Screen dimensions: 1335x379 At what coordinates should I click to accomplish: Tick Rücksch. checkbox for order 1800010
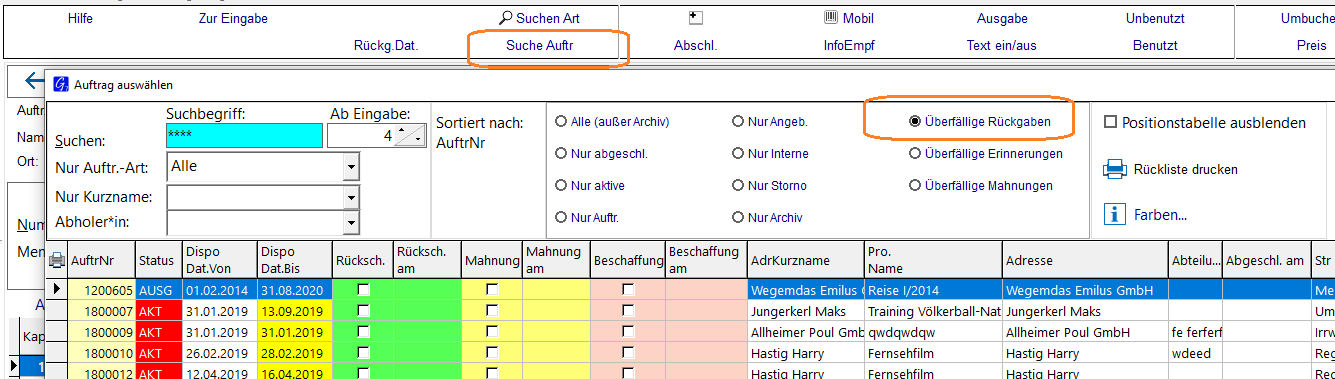coord(363,353)
